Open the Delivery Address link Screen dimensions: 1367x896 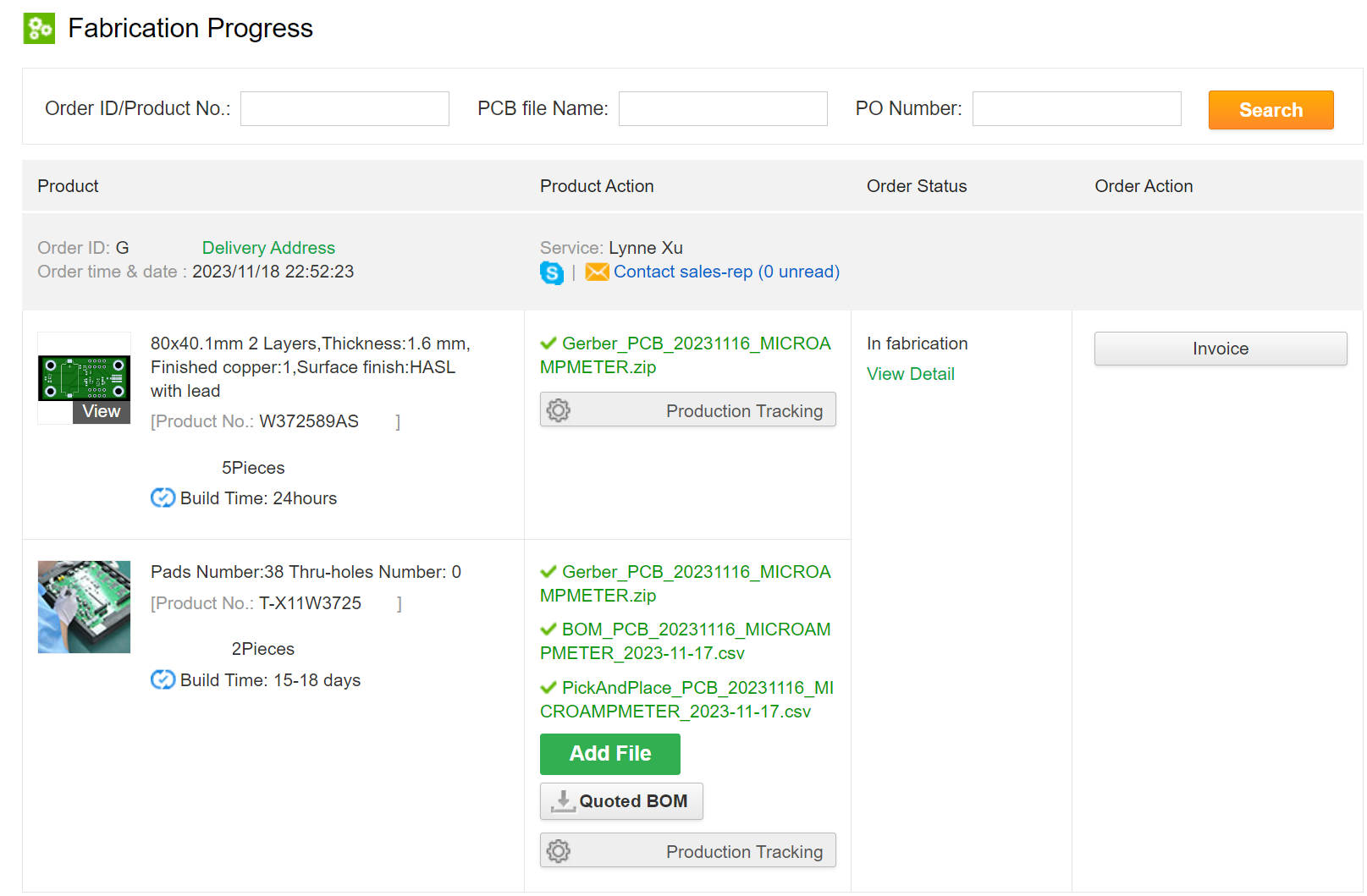click(x=268, y=248)
